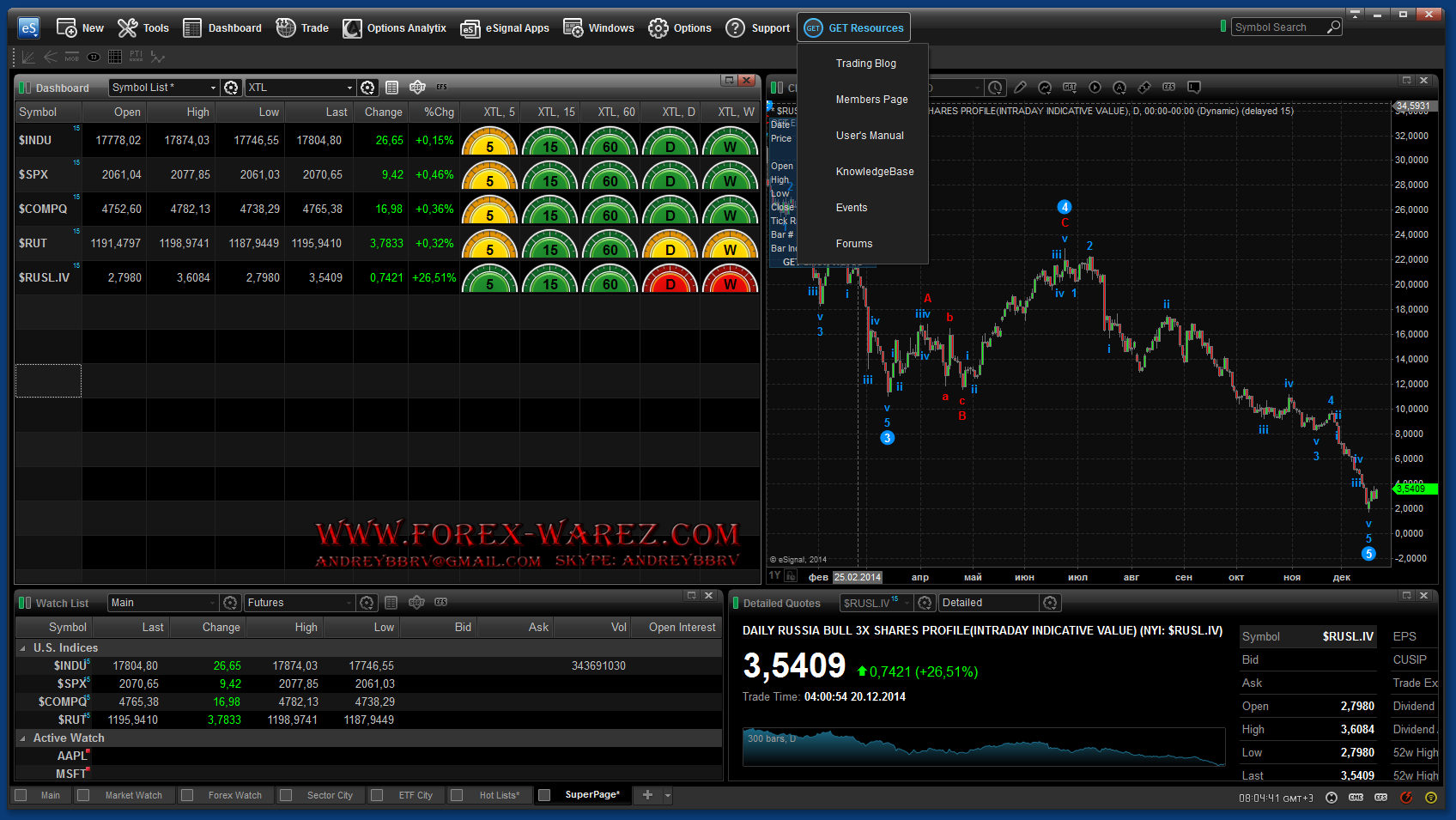Switch to the Forex Watch page tab
Screen dimensions: 1456x820
(234, 795)
